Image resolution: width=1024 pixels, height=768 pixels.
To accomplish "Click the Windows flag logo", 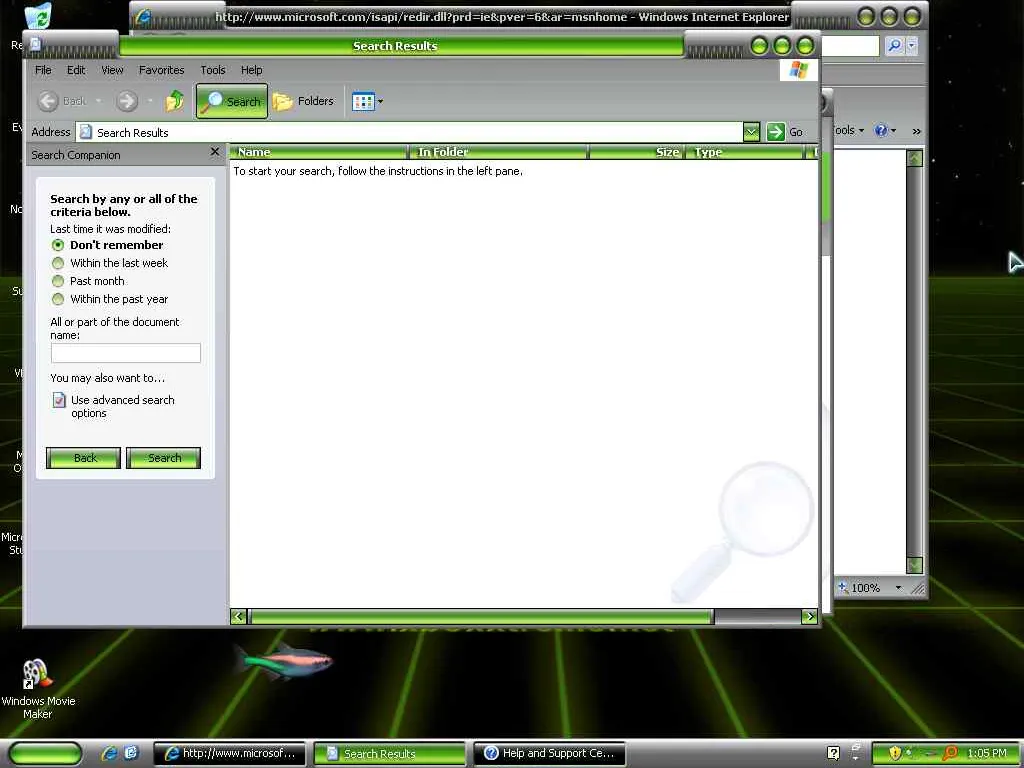I will click(799, 70).
